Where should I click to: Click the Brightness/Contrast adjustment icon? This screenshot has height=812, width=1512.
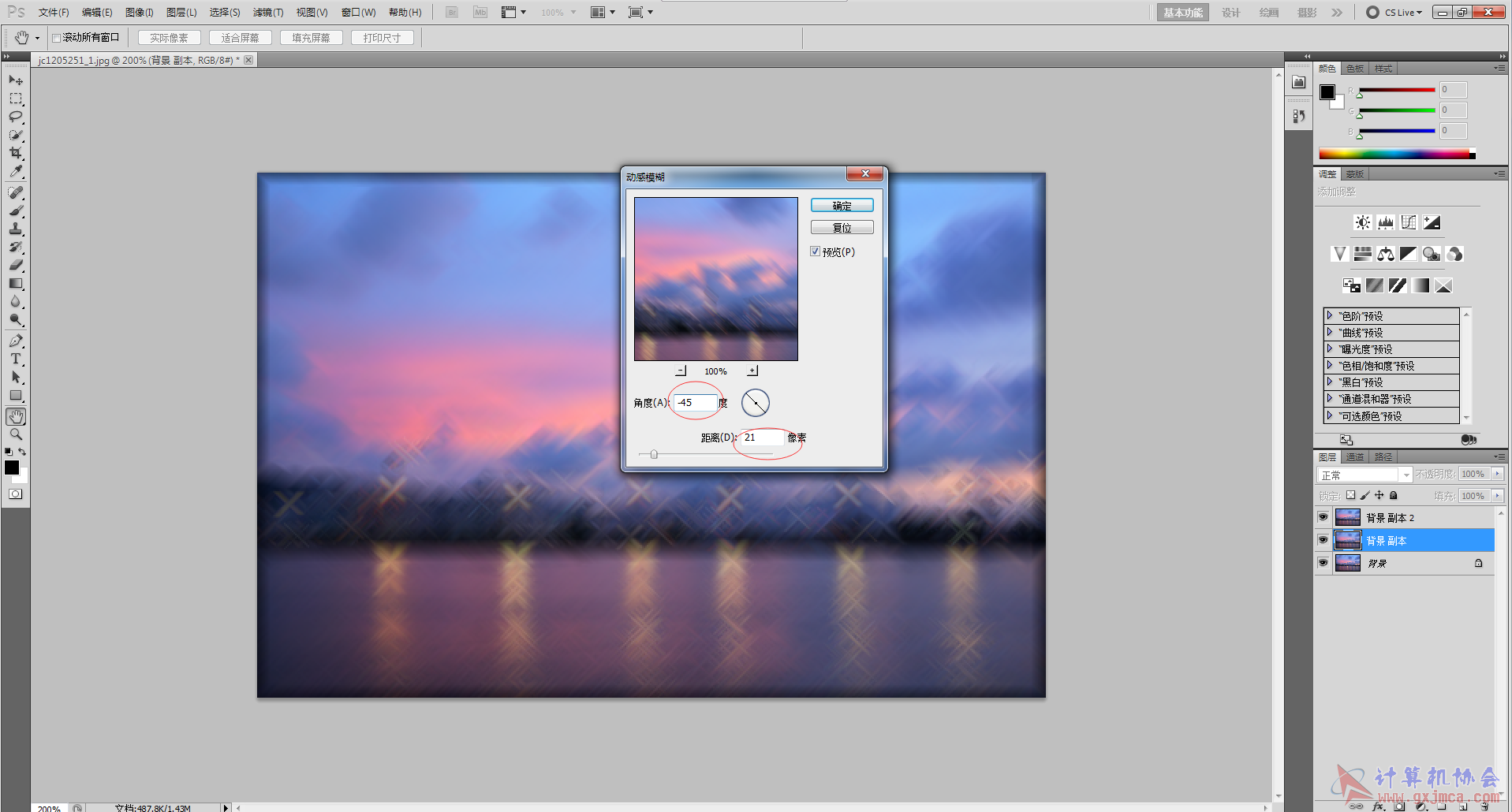click(1362, 223)
